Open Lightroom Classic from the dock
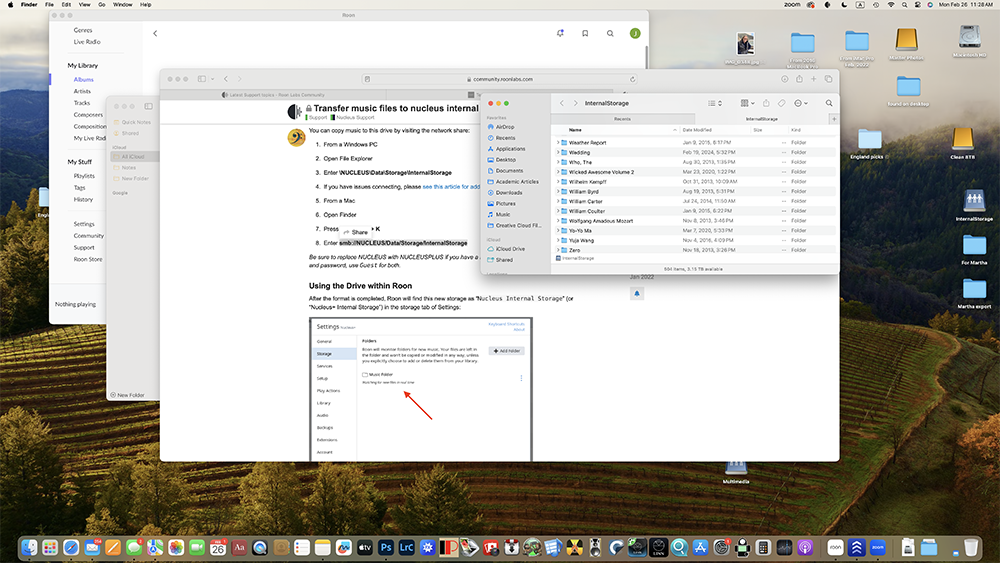The width and height of the screenshot is (1000, 563). coord(406,547)
